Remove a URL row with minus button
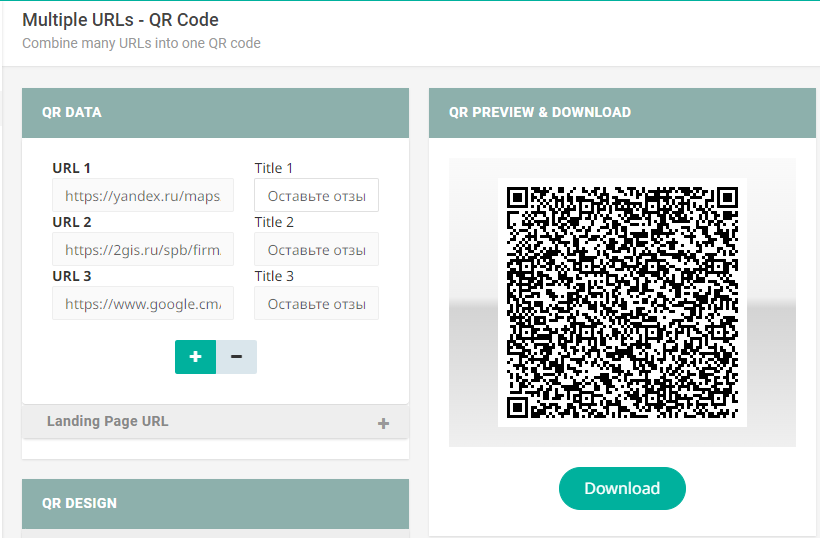 (236, 357)
